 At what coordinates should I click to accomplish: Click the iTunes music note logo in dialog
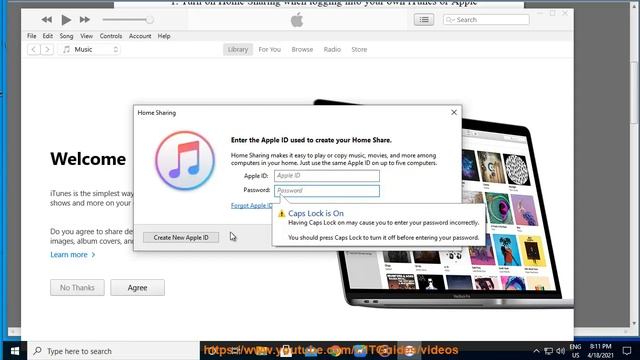185,160
